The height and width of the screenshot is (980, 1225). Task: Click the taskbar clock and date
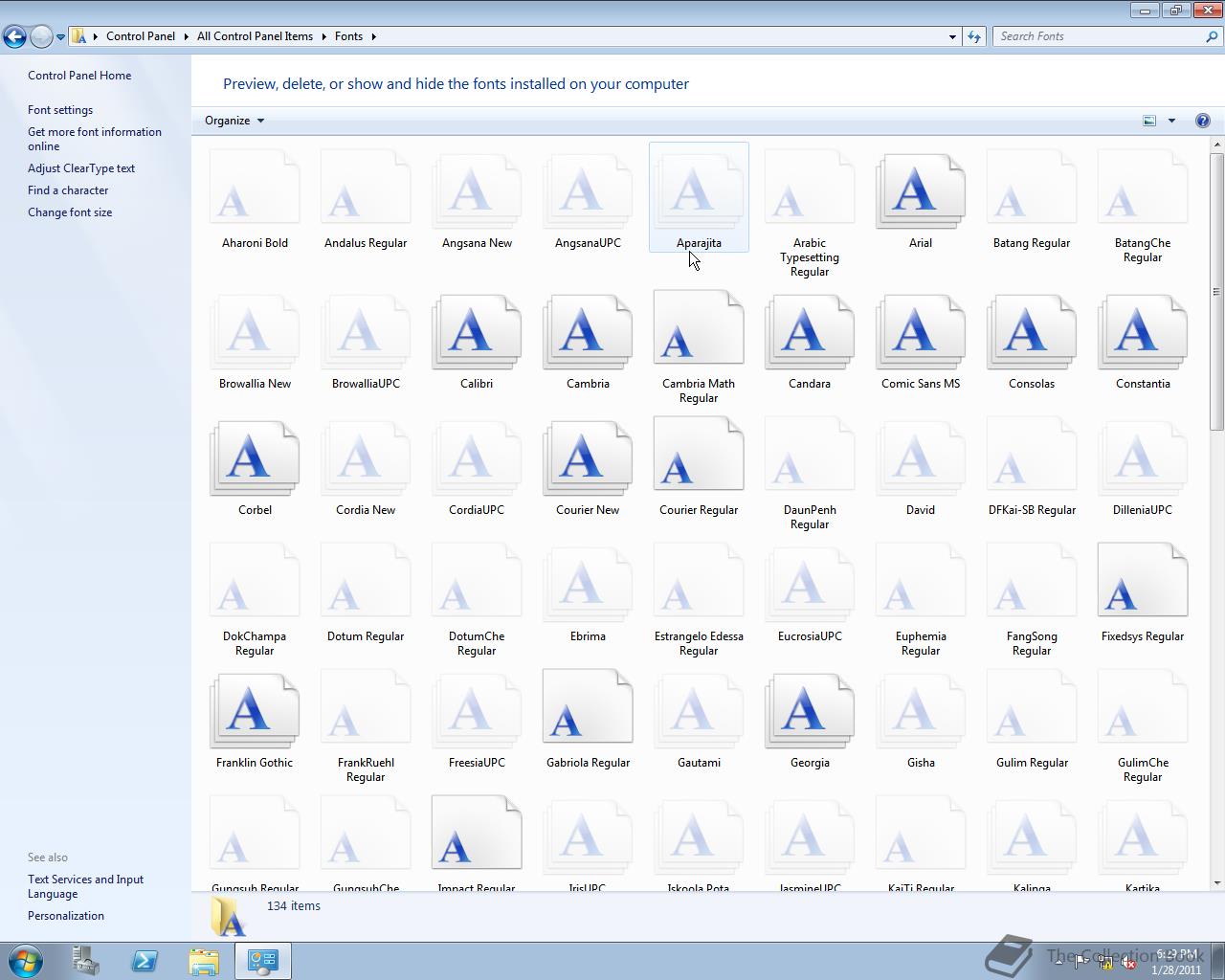click(1177, 962)
